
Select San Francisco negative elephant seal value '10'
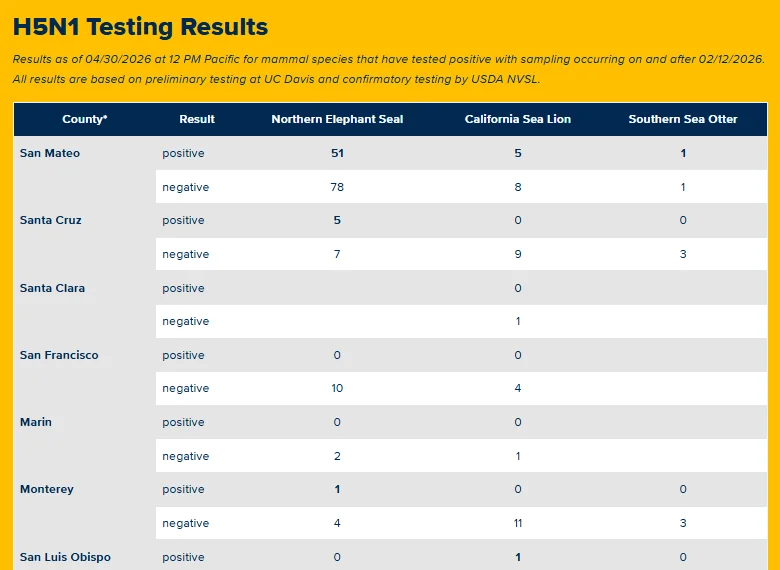point(337,388)
